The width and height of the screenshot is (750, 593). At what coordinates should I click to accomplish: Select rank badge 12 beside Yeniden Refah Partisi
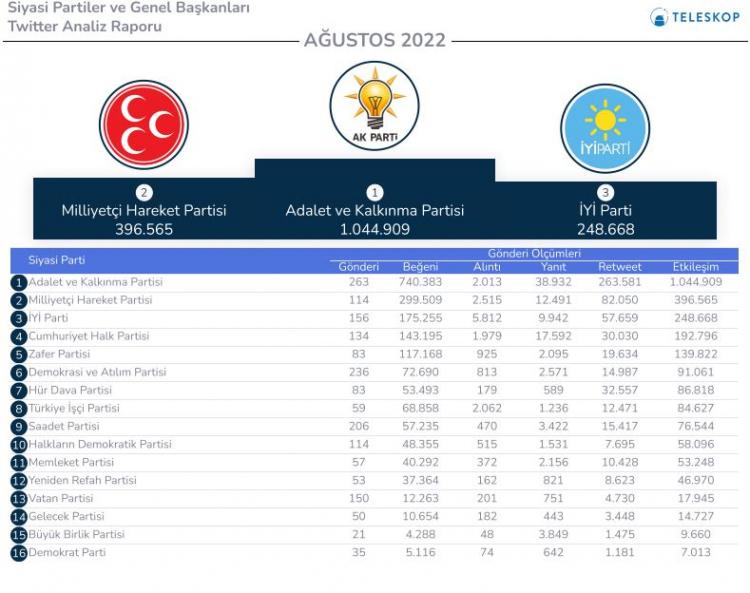19,481
